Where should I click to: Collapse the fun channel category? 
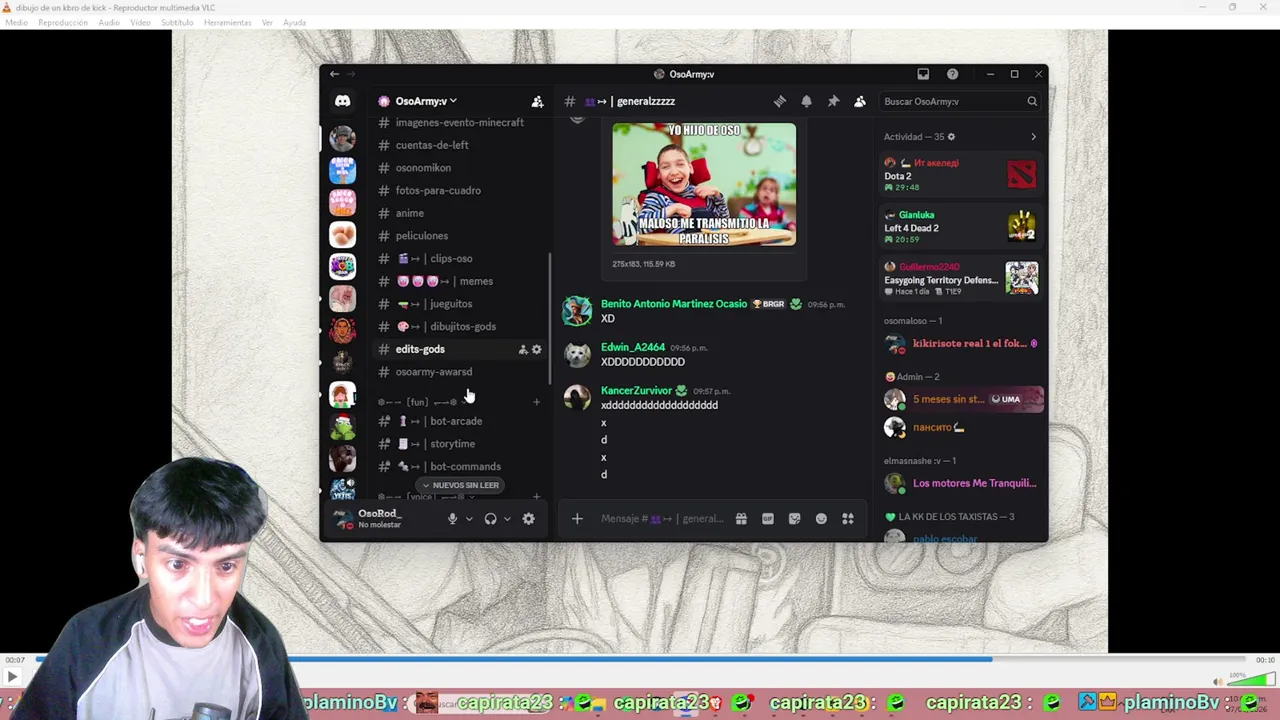pos(418,402)
